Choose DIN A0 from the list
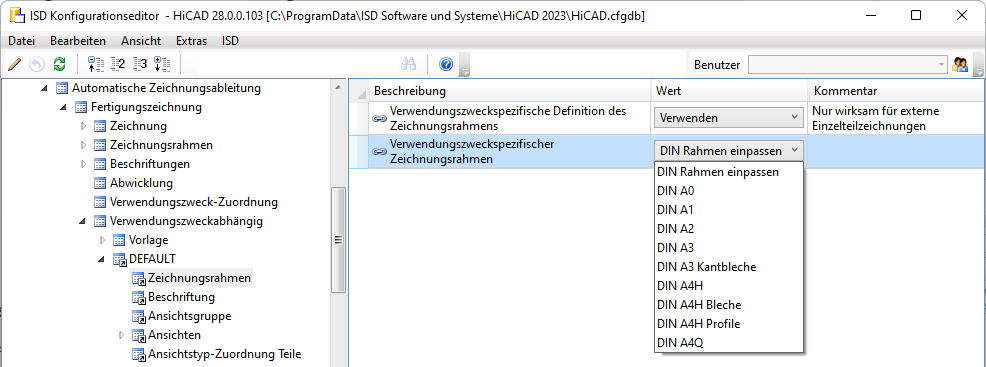Screen dimensions: 986x367 click(729, 190)
